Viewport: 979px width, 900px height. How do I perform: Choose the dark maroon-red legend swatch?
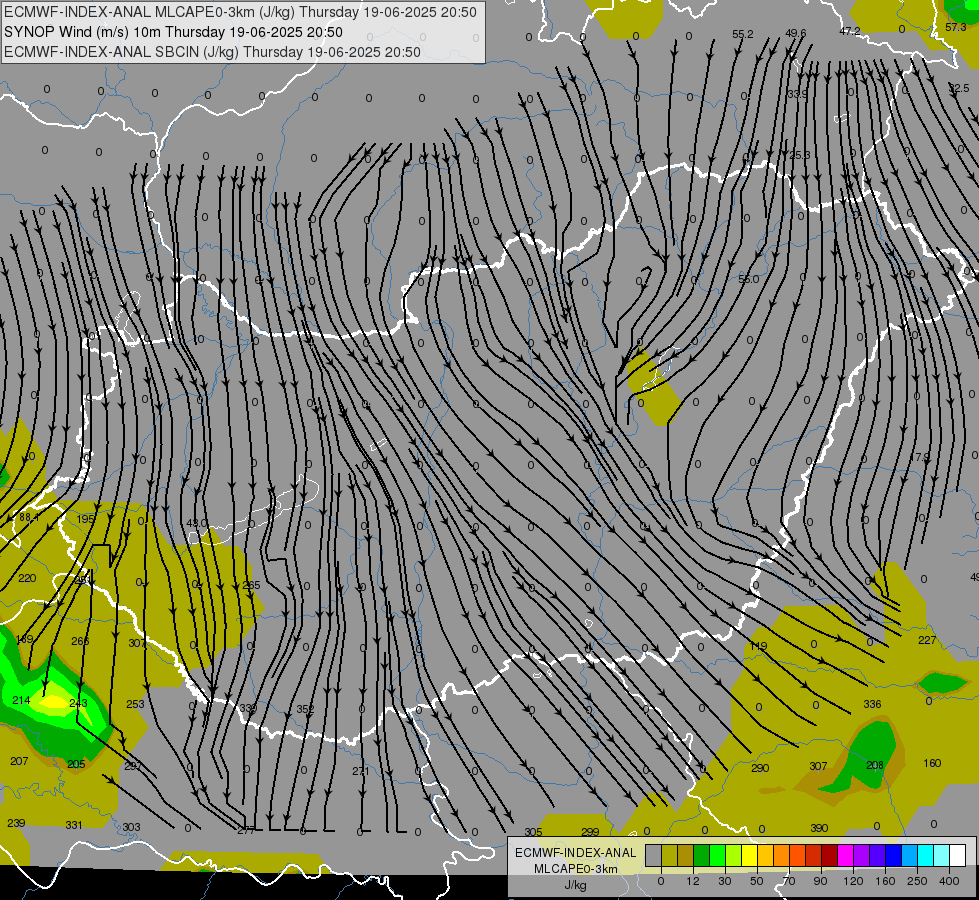(x=830, y=855)
